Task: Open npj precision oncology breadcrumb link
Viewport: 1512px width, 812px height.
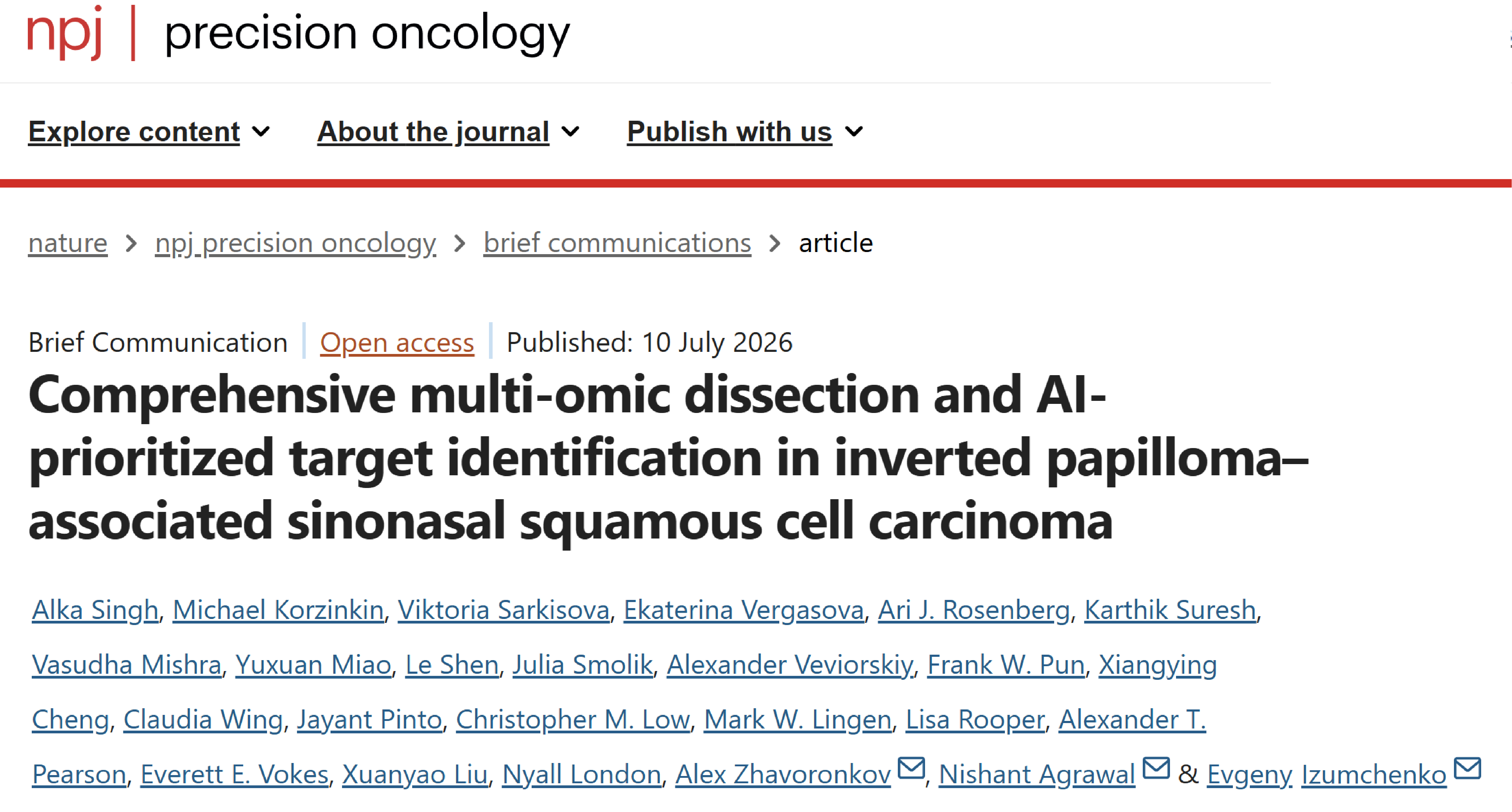Action: [x=296, y=243]
